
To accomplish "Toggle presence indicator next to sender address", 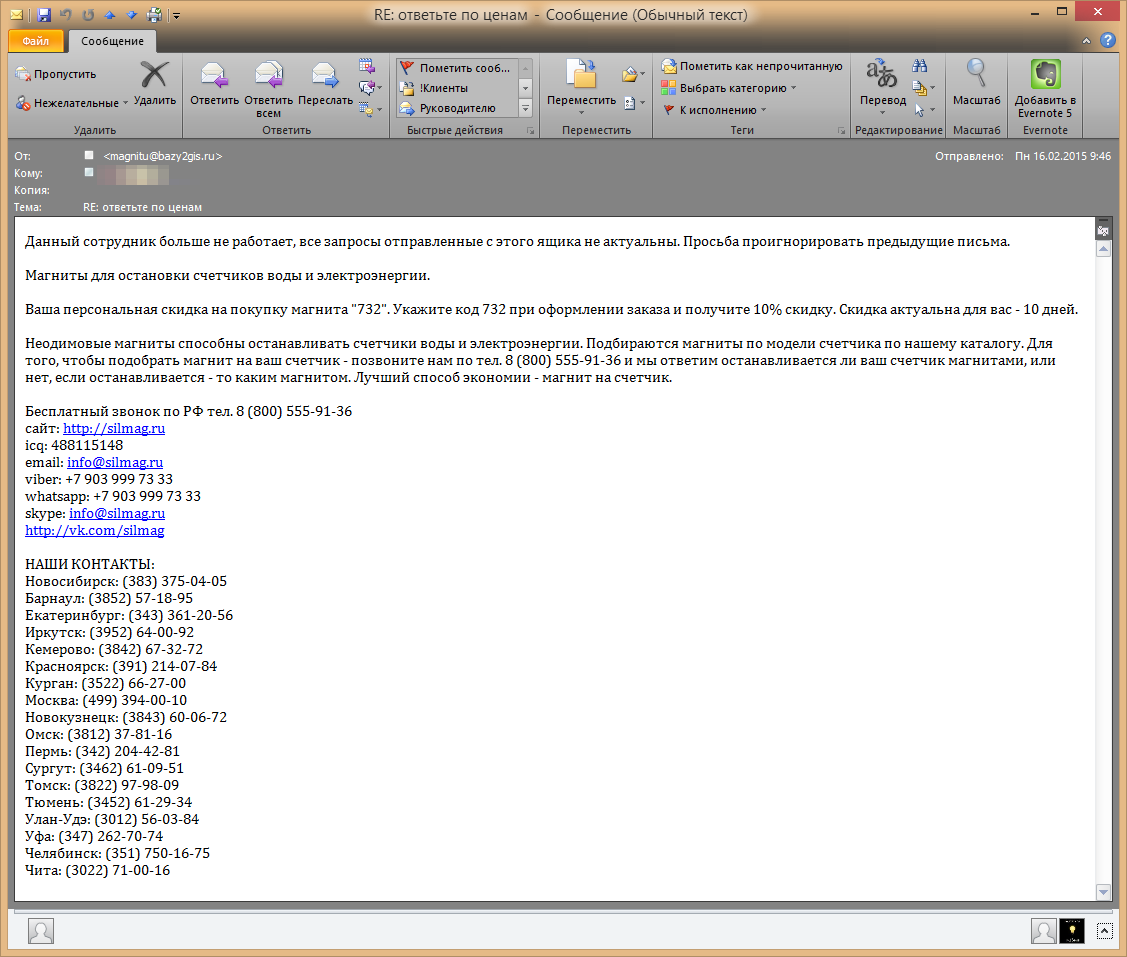I will [x=90, y=156].
